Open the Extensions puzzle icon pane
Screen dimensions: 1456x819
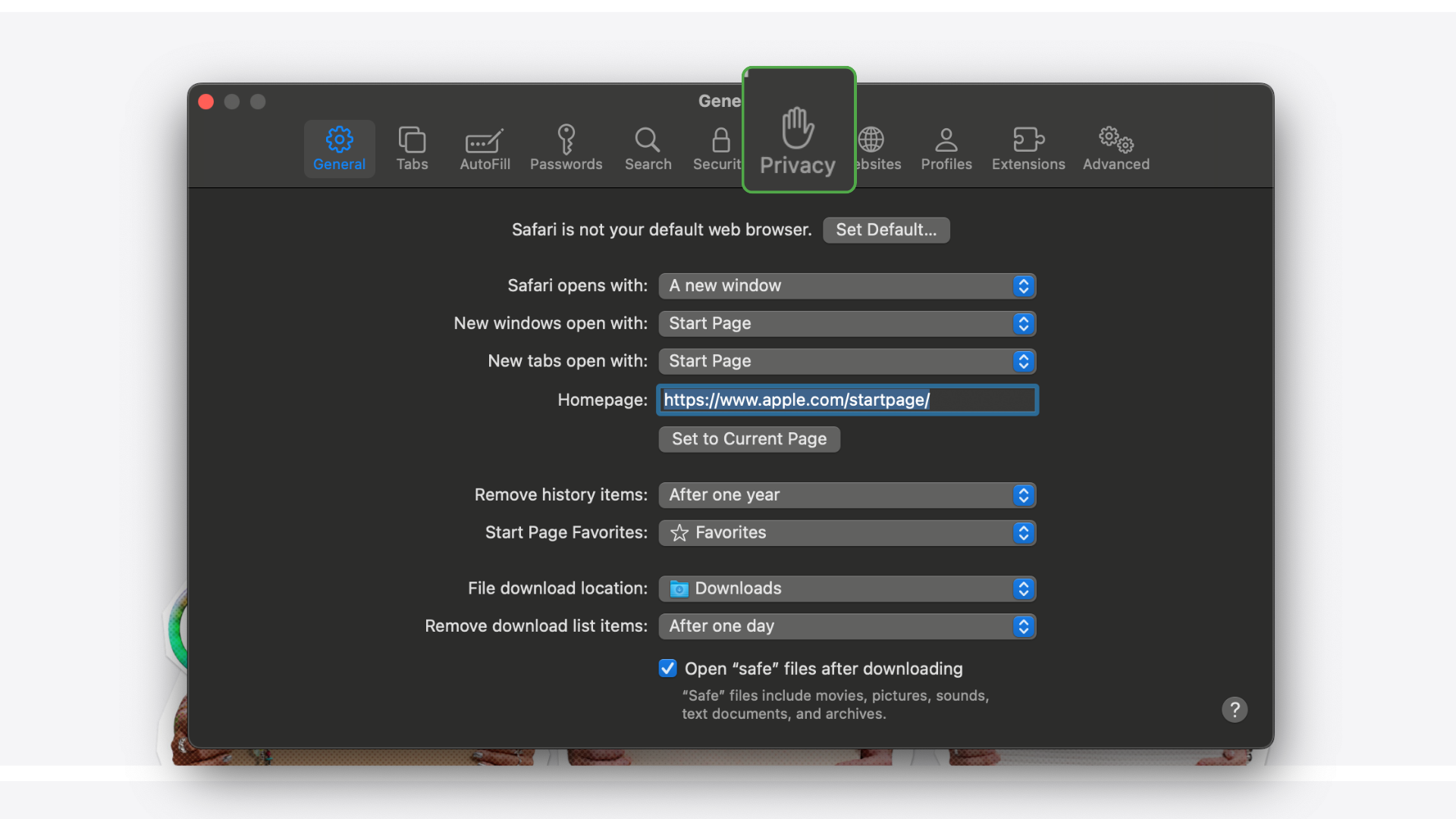coord(1028,149)
